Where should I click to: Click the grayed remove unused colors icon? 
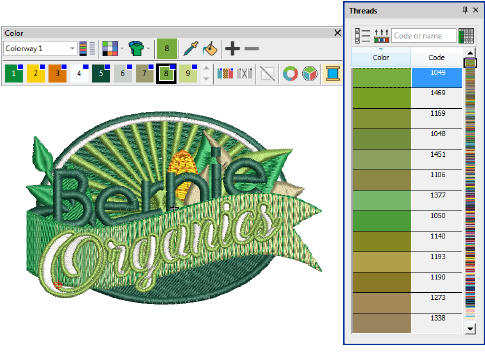pyautogui.click(x=244, y=73)
